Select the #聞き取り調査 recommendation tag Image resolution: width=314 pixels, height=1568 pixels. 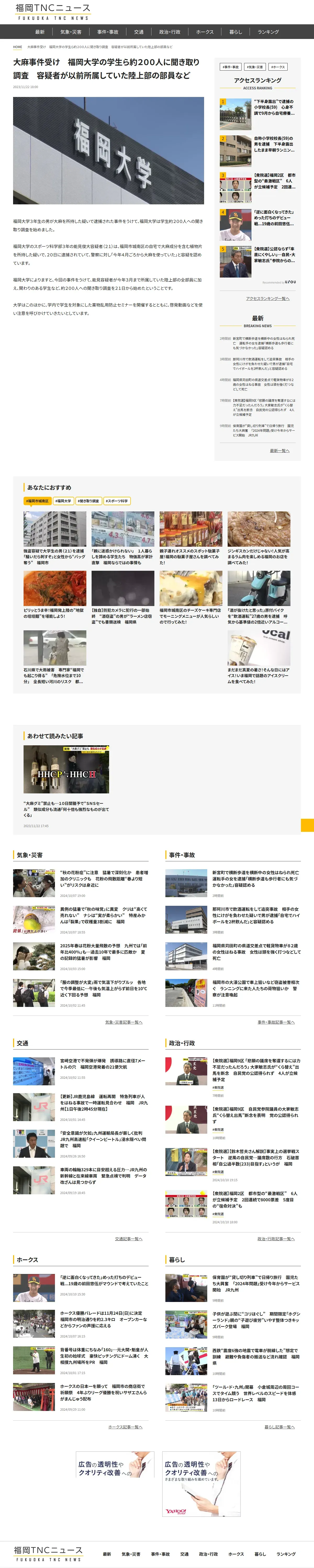pyautogui.click(x=88, y=501)
